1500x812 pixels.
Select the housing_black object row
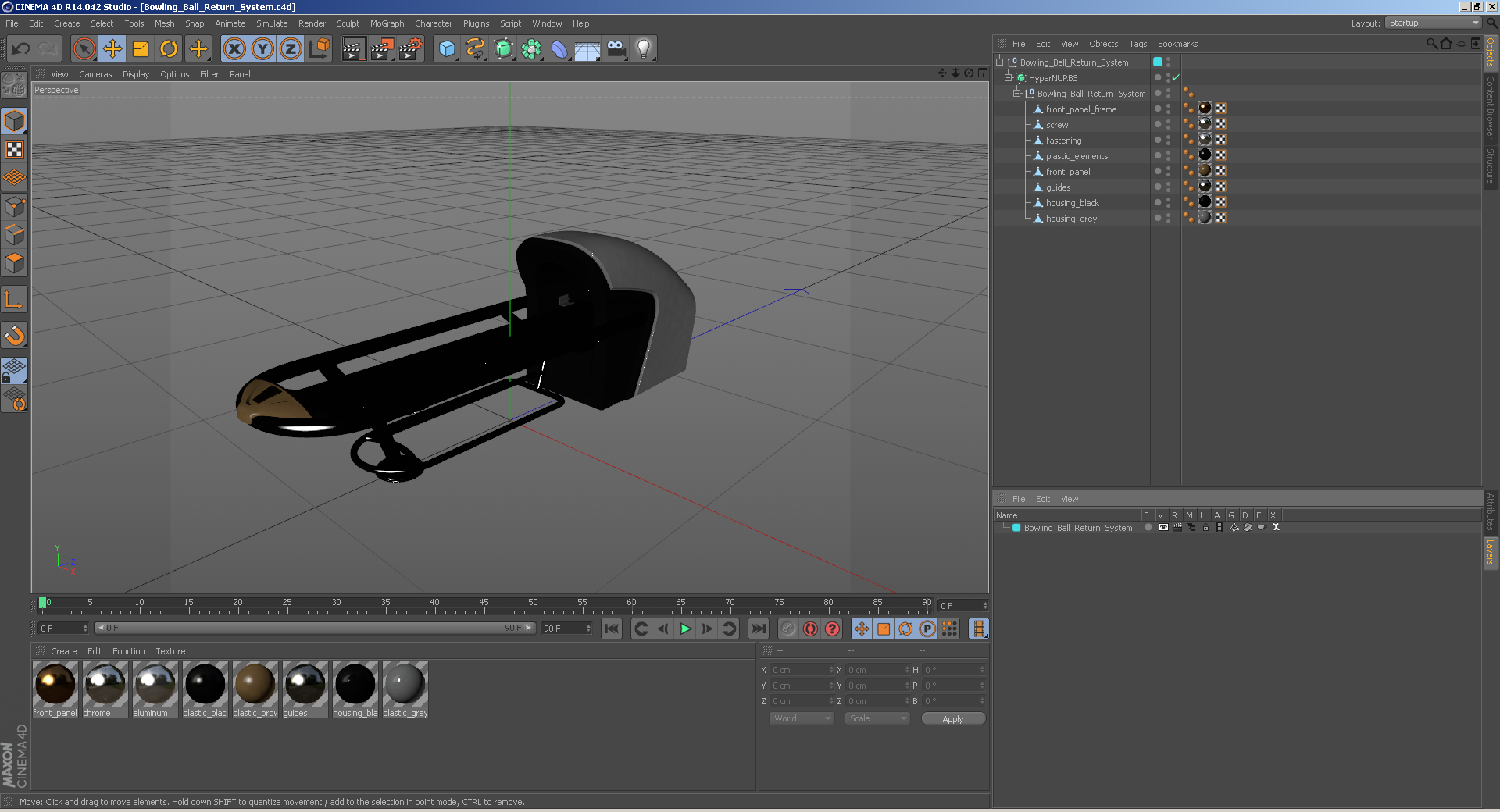[1072, 203]
